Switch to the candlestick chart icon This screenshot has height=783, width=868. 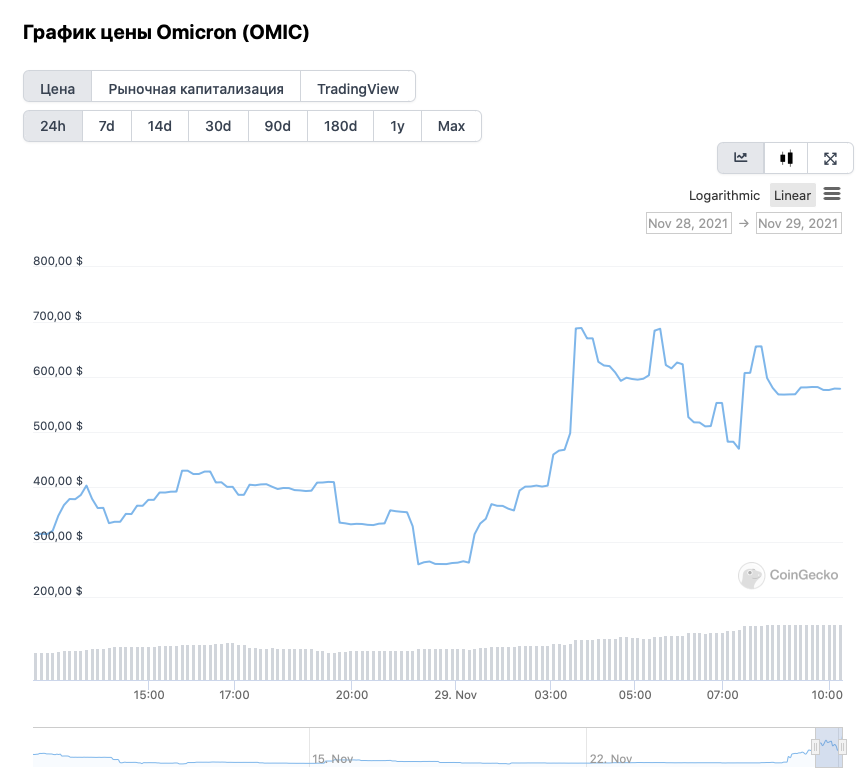point(786,158)
